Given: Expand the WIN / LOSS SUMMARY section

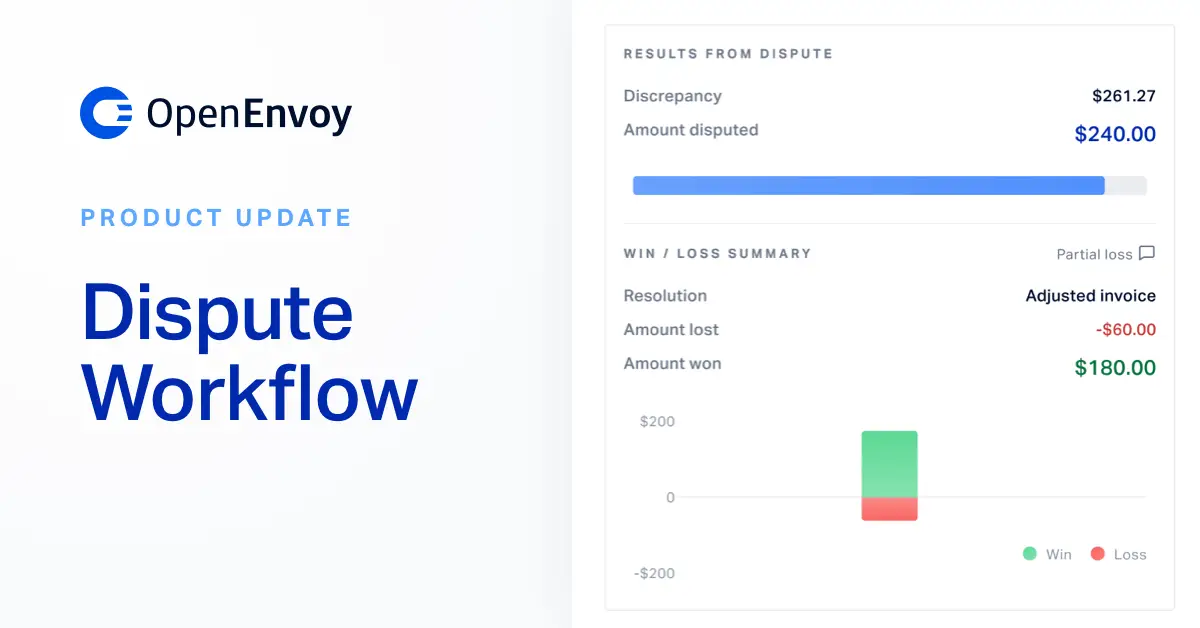Looking at the screenshot, I should 716,253.
